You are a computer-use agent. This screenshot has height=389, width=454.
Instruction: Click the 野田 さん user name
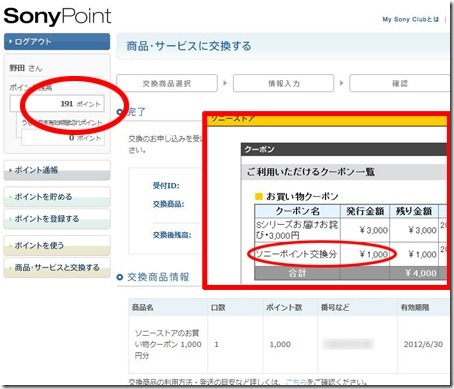pos(26,68)
